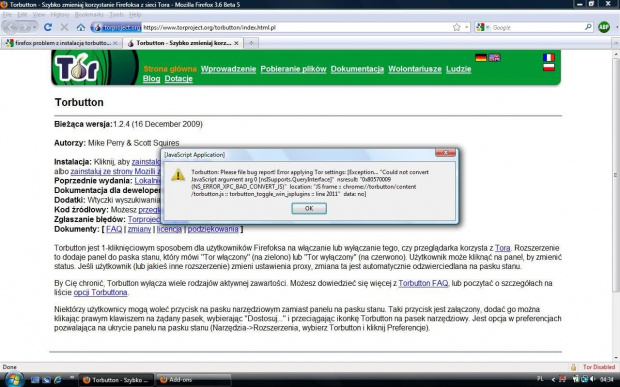Open the licencja link
The image size is (620, 387).
click(x=169, y=229)
